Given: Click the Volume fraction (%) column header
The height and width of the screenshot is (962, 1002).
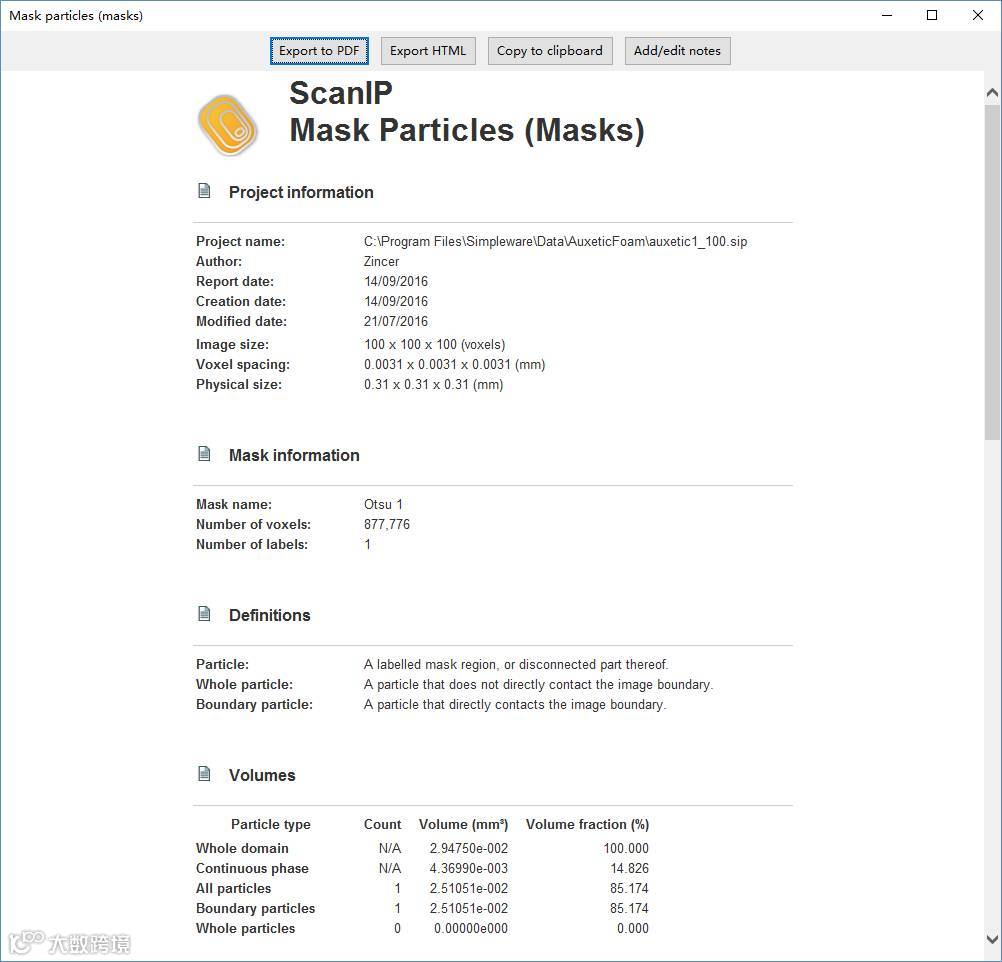Looking at the screenshot, I should pyautogui.click(x=587, y=825).
